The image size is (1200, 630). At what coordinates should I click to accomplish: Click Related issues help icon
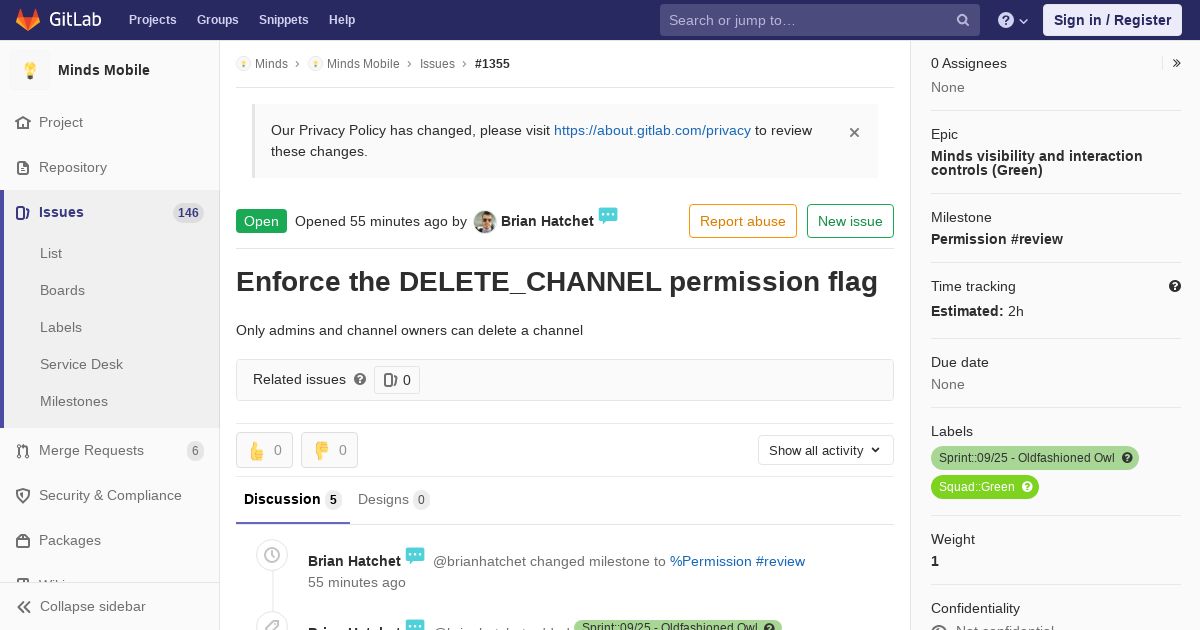coord(360,379)
